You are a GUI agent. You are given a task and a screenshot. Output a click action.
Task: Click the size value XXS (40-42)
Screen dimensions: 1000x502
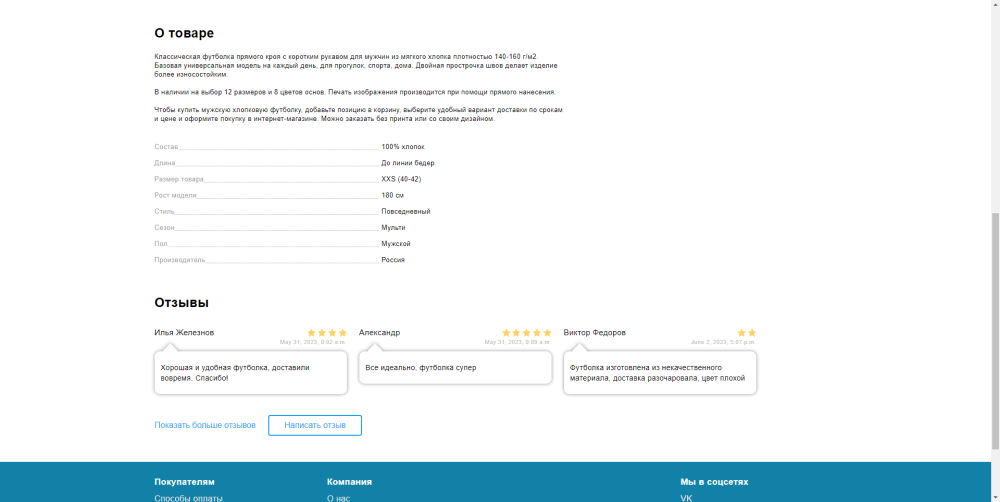pos(401,179)
